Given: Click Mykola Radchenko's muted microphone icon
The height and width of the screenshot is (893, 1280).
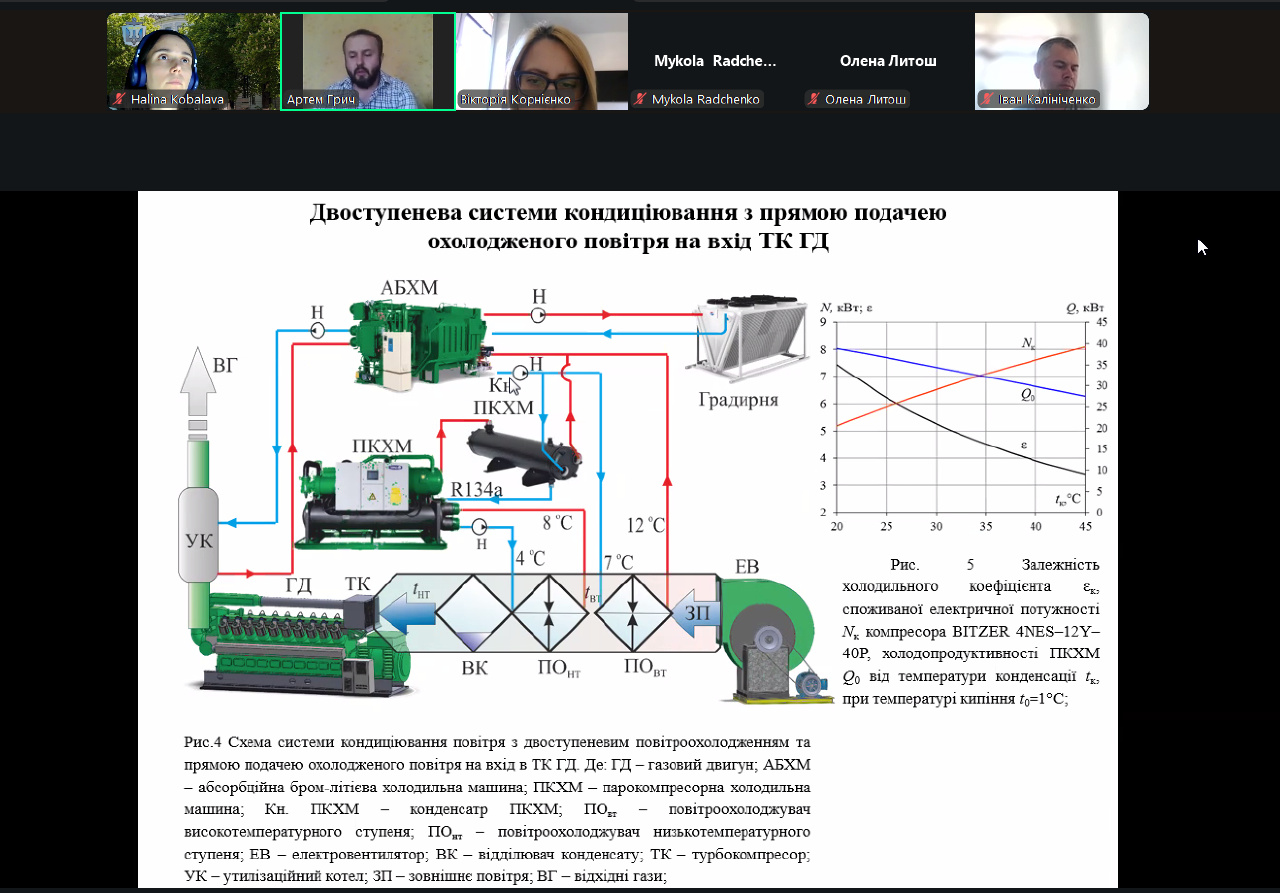Looking at the screenshot, I should 640,100.
